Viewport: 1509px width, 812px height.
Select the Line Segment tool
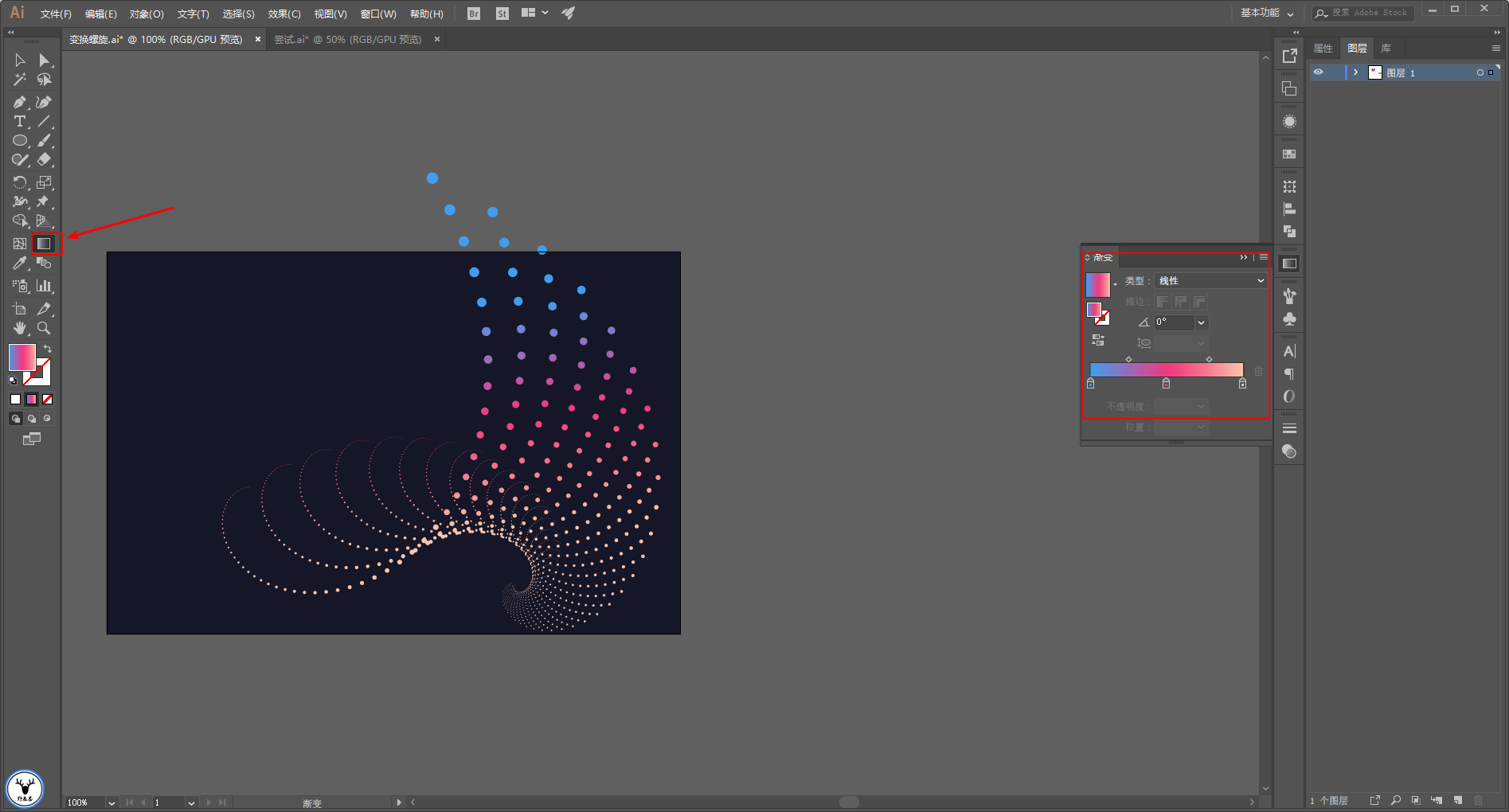[44, 121]
